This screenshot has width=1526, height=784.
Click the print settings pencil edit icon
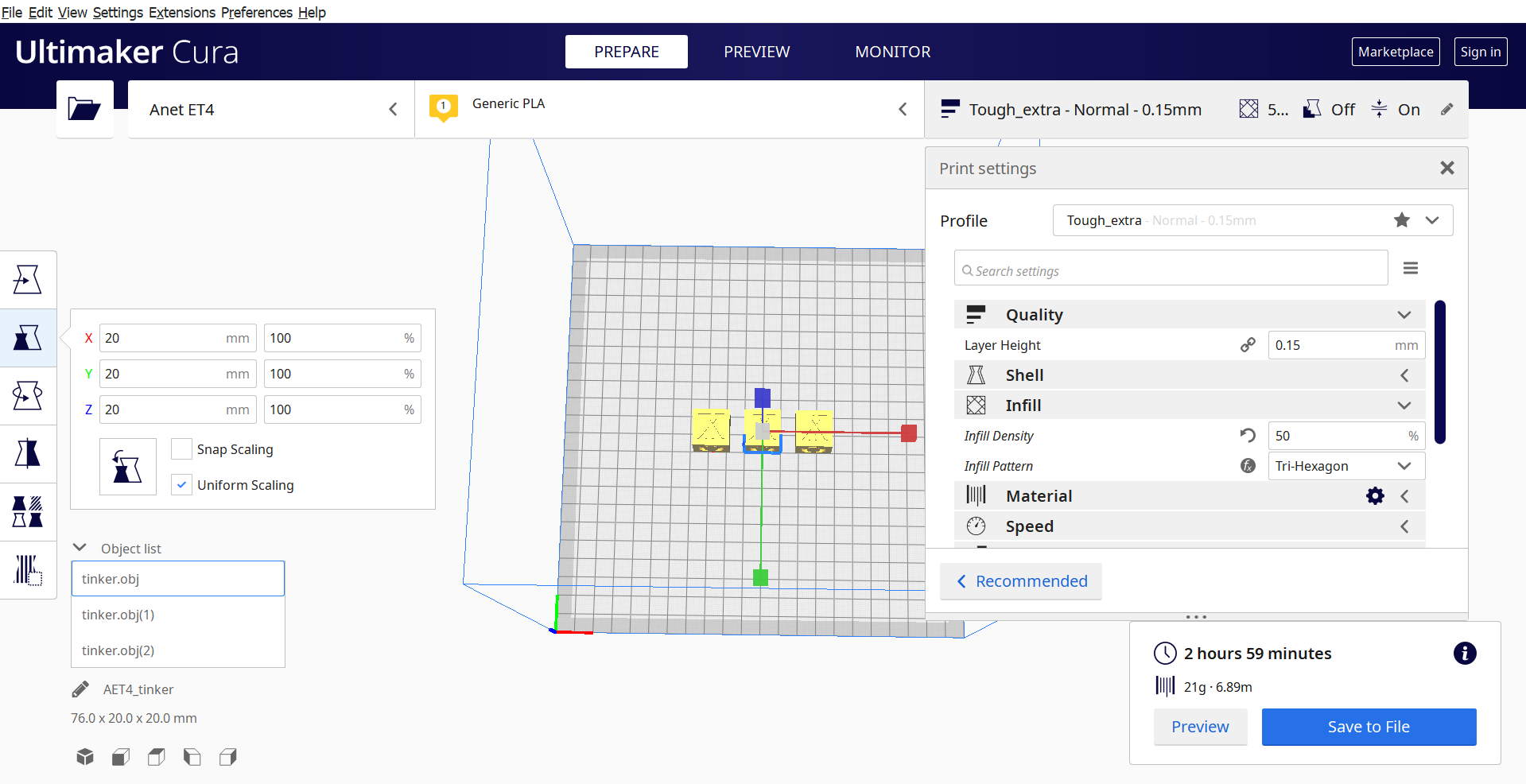1447,110
